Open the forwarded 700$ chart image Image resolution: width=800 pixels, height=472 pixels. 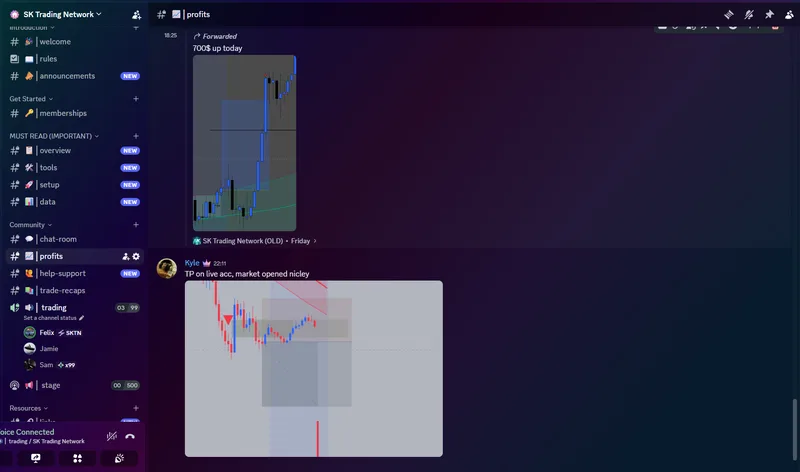[244, 143]
